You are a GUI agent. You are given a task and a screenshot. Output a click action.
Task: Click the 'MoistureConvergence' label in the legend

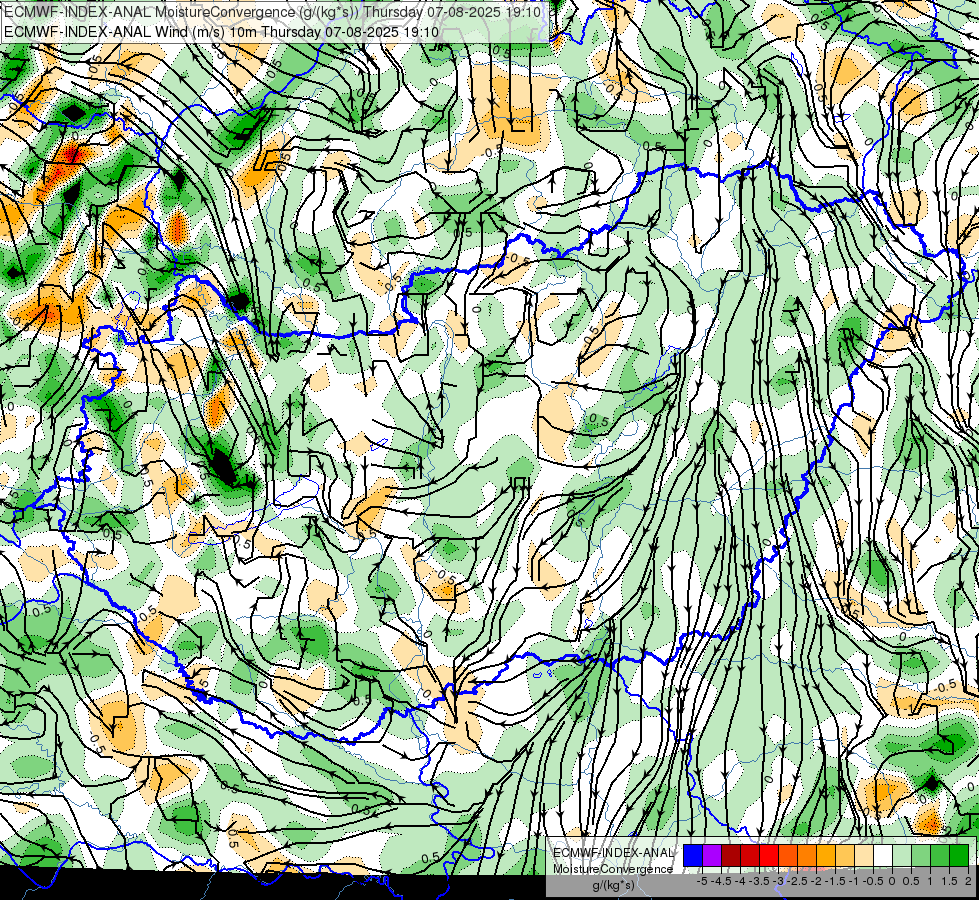pyautogui.click(x=613, y=869)
